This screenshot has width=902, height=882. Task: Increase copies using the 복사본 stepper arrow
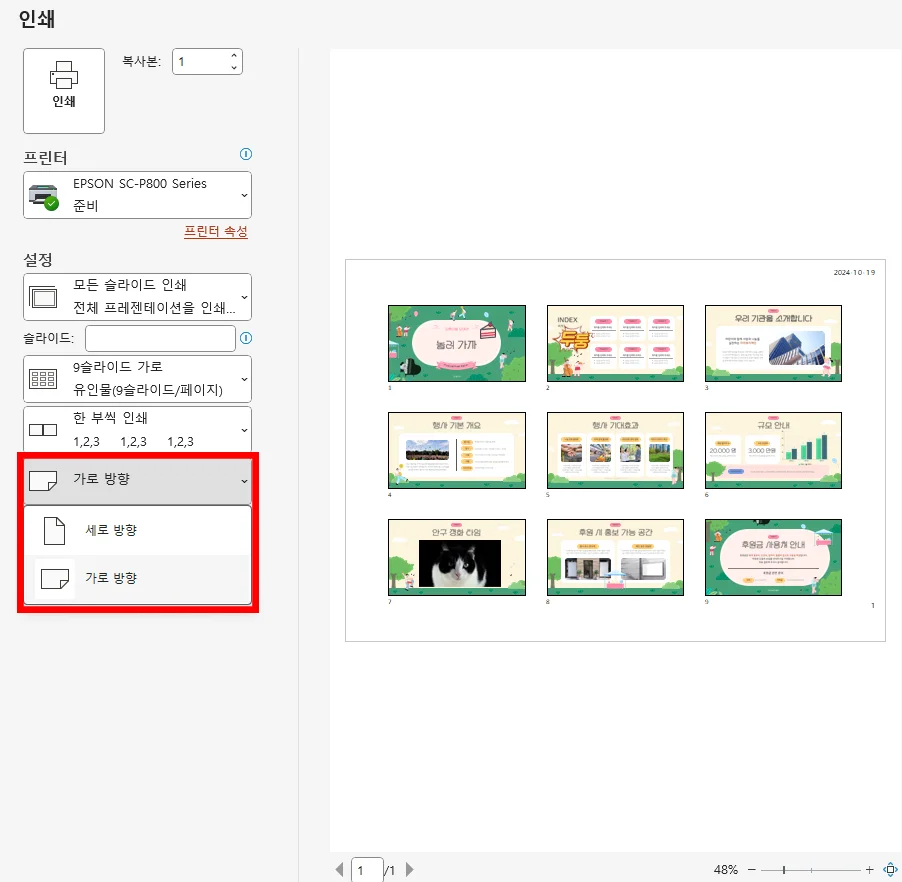pyautogui.click(x=233, y=55)
